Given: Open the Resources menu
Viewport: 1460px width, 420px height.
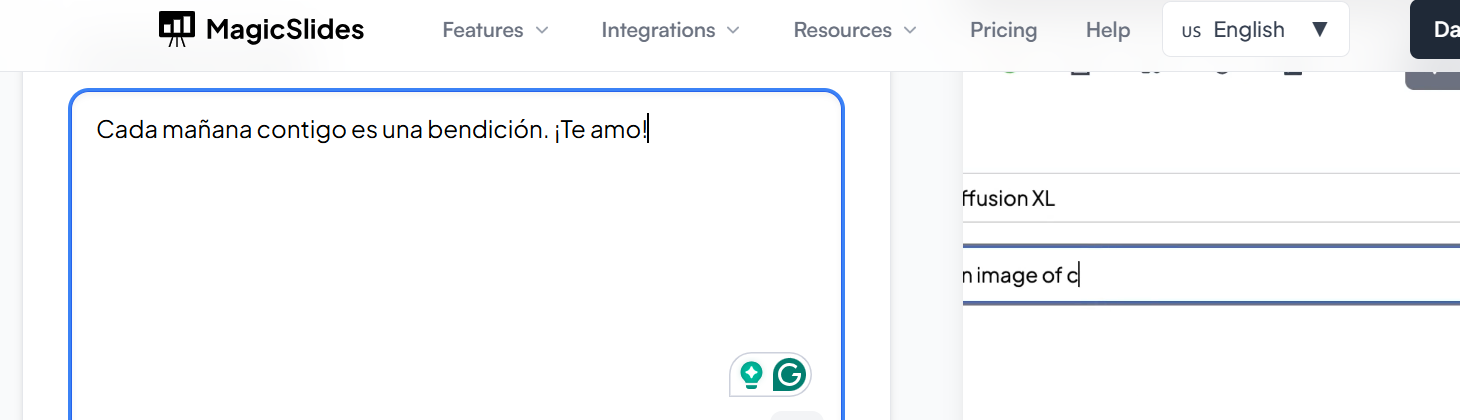Looking at the screenshot, I should 842,30.
